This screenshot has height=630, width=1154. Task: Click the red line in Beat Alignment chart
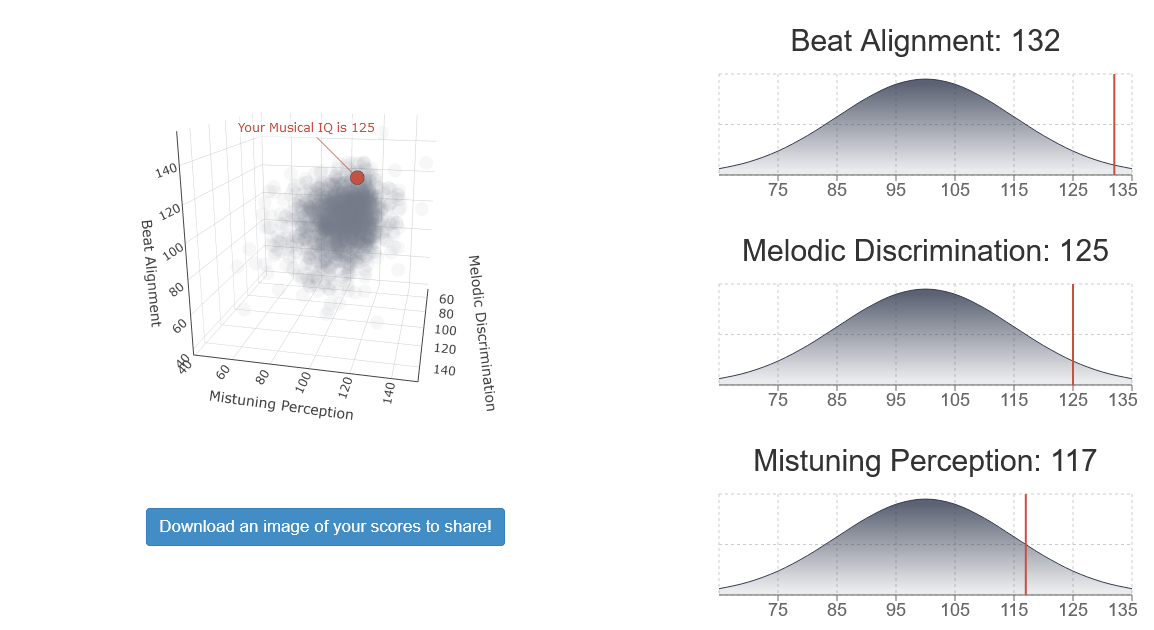tap(1114, 124)
